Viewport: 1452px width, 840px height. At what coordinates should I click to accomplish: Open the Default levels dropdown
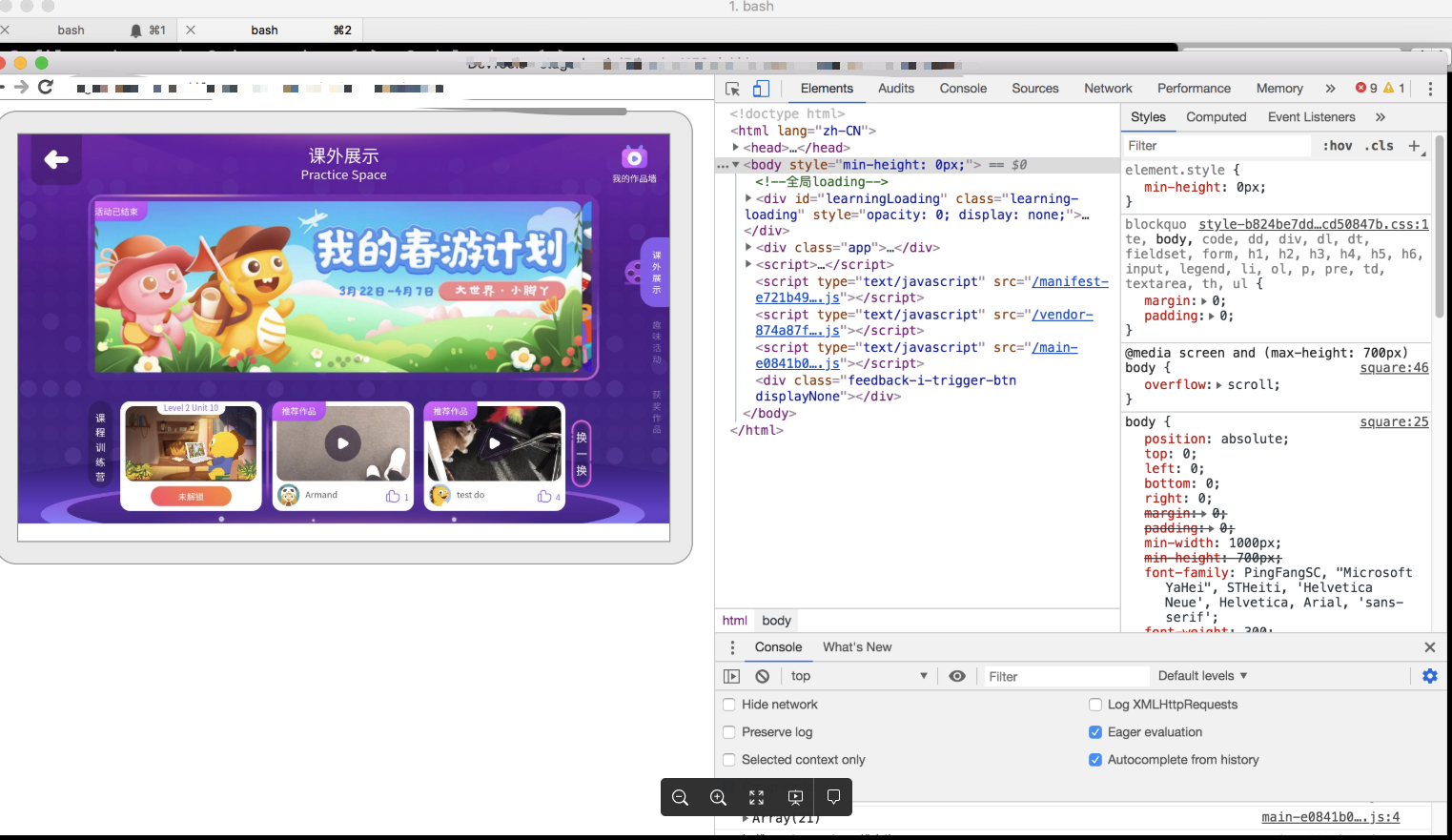(x=1202, y=676)
